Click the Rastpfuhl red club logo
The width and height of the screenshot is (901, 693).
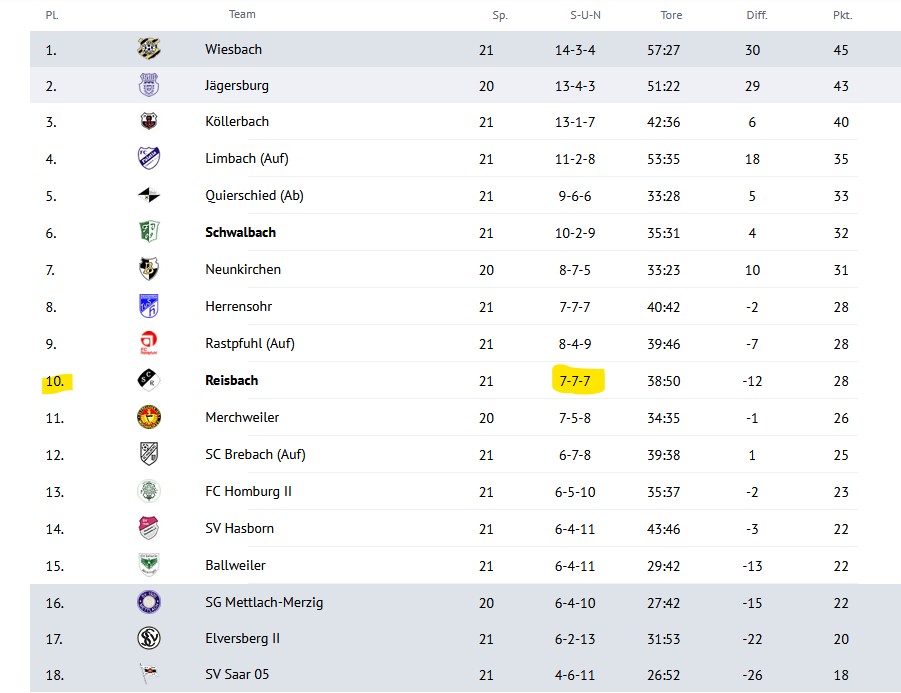click(x=149, y=343)
